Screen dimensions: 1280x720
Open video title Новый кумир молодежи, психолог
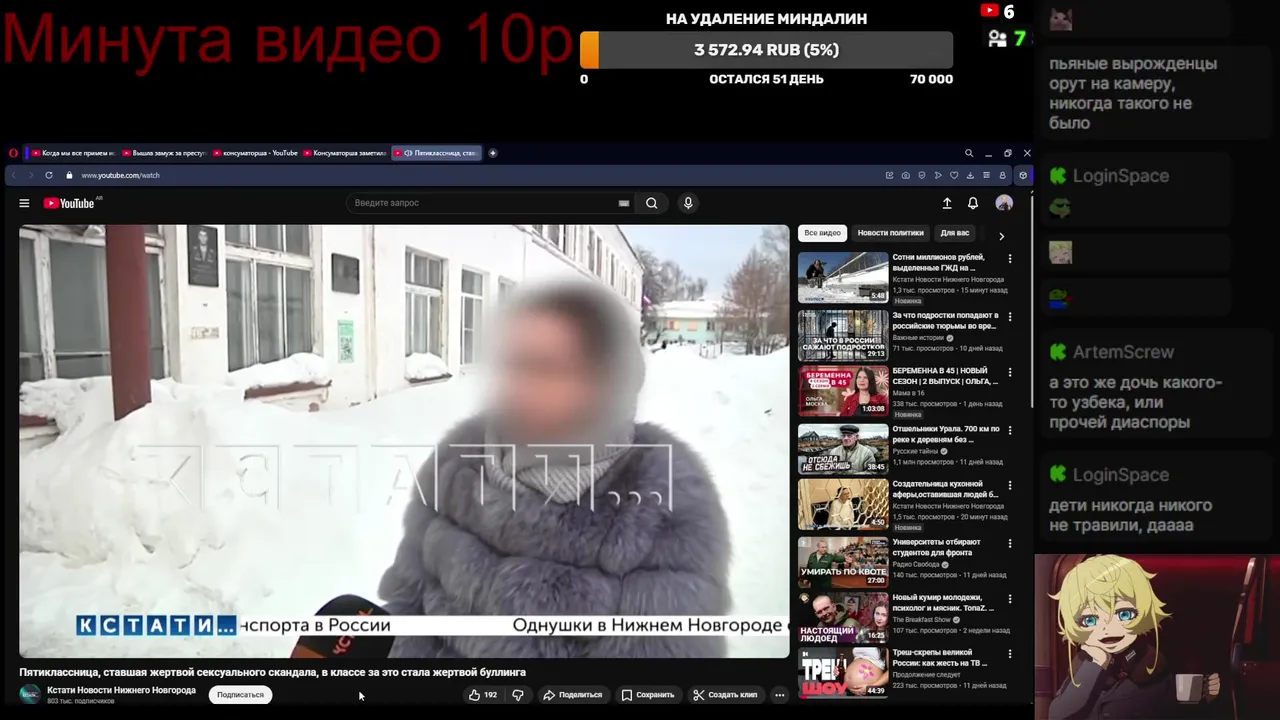(x=943, y=602)
